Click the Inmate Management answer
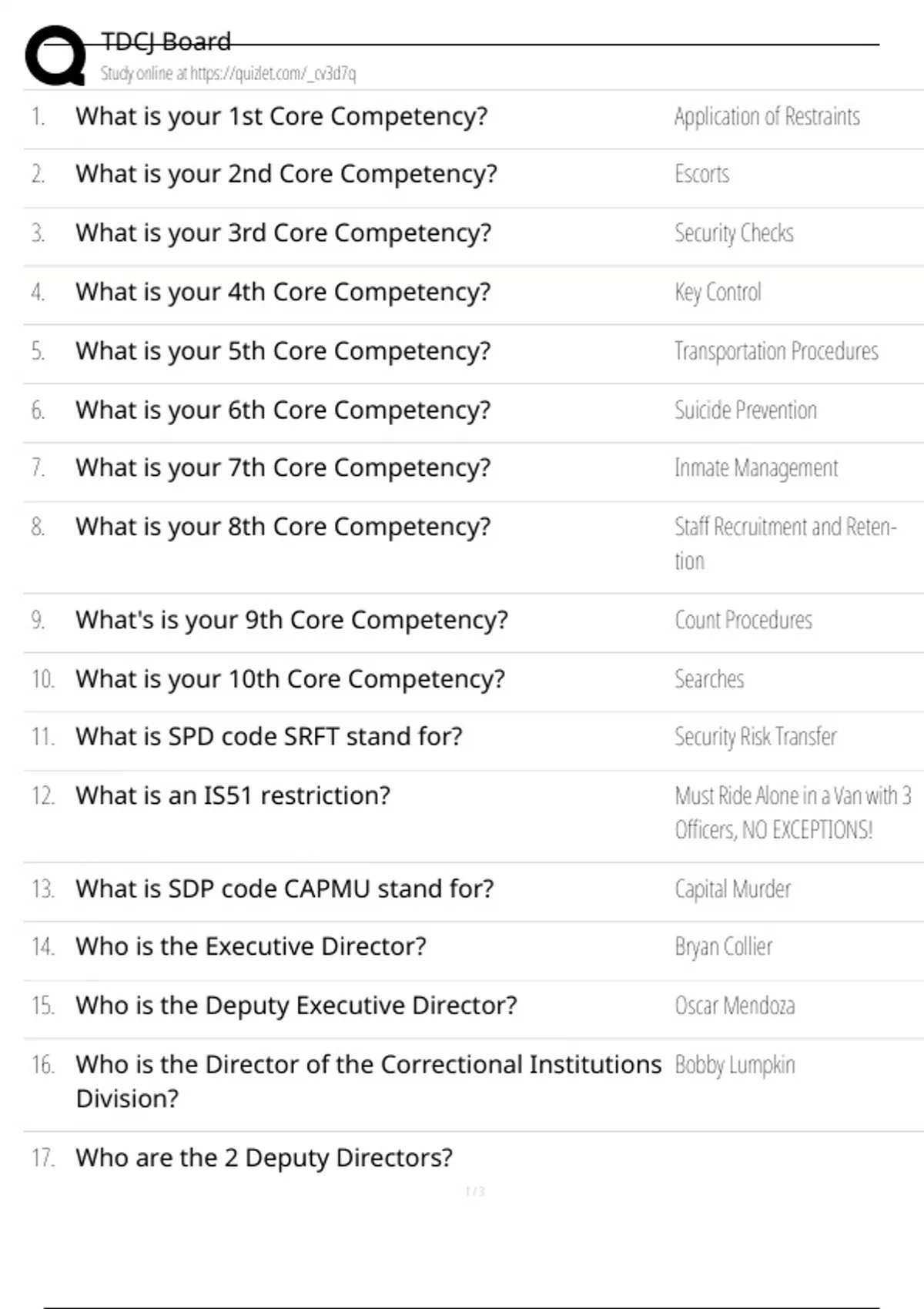 click(x=756, y=468)
